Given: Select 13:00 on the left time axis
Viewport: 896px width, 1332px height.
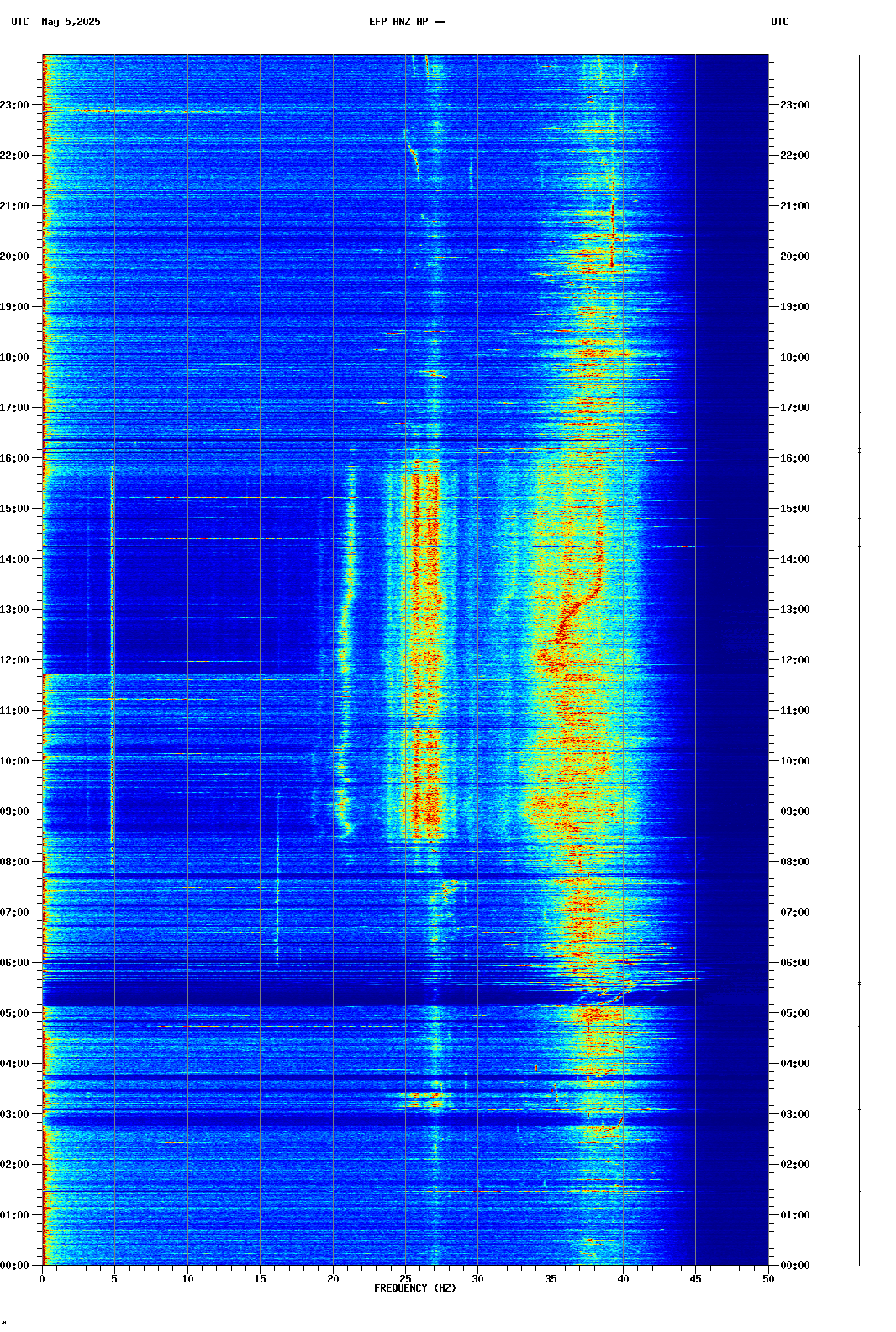Looking at the screenshot, I should coord(14,610).
